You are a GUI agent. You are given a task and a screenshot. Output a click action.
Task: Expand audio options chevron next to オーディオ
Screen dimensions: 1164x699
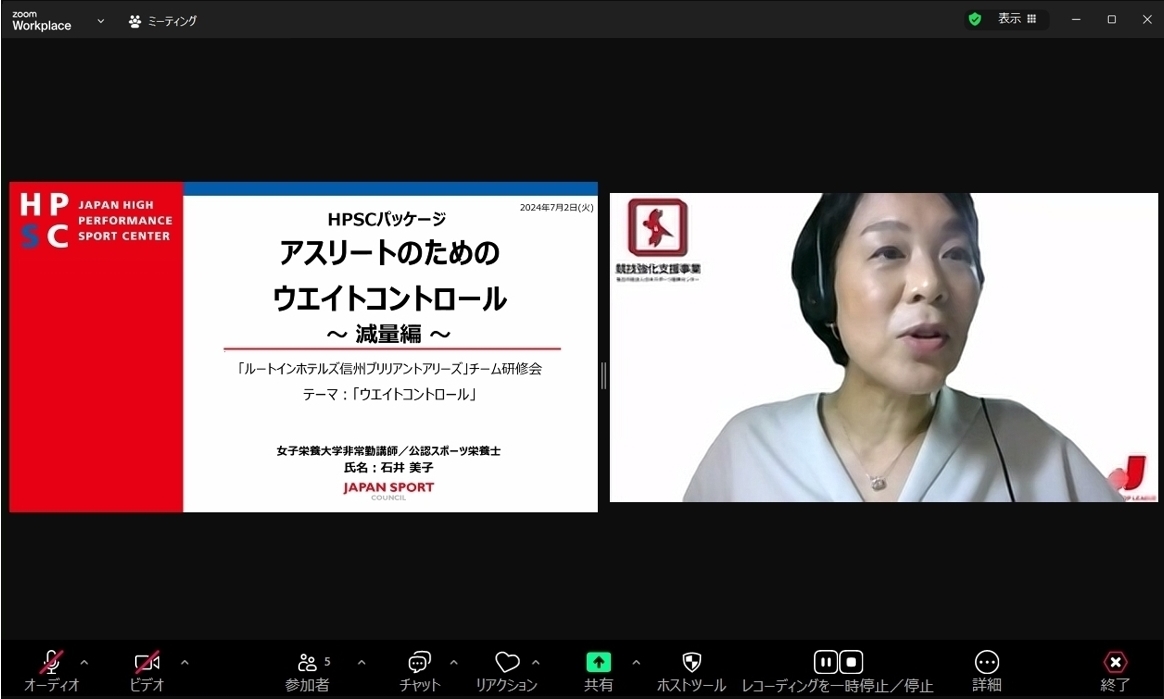pos(84,663)
